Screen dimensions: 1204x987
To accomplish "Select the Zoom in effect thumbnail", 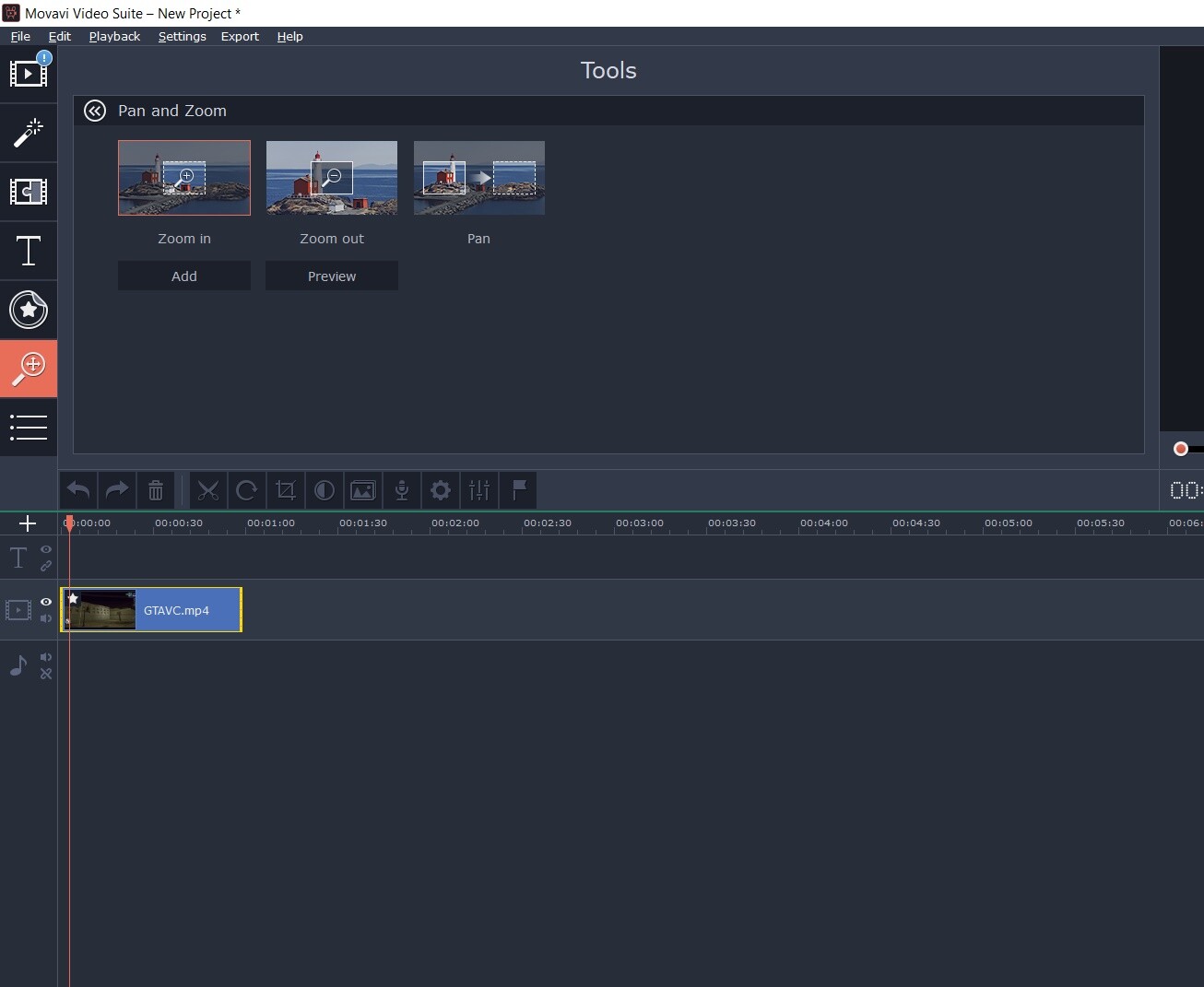I will (184, 178).
